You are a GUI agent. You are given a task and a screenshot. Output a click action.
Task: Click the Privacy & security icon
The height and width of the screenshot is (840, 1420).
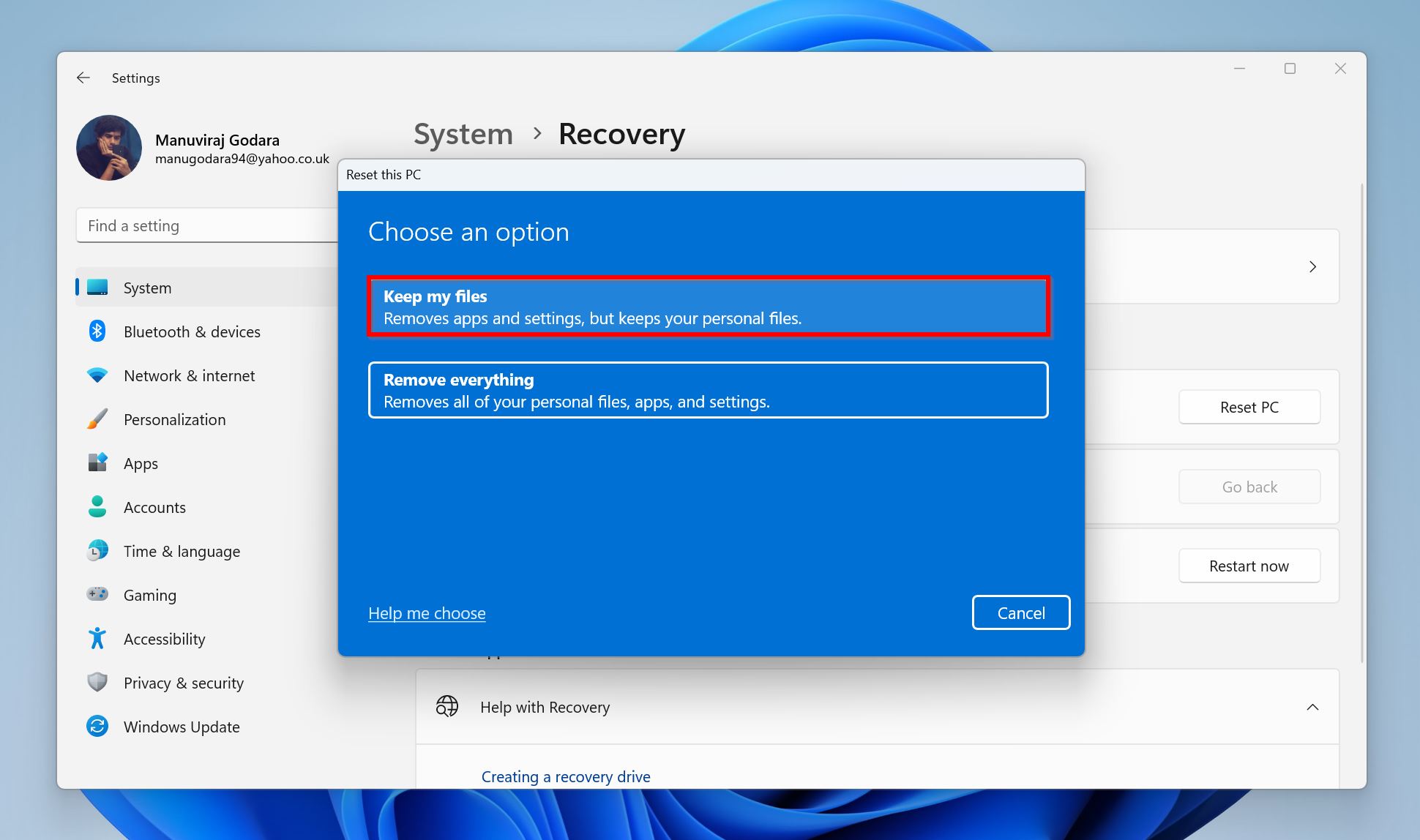tap(97, 682)
